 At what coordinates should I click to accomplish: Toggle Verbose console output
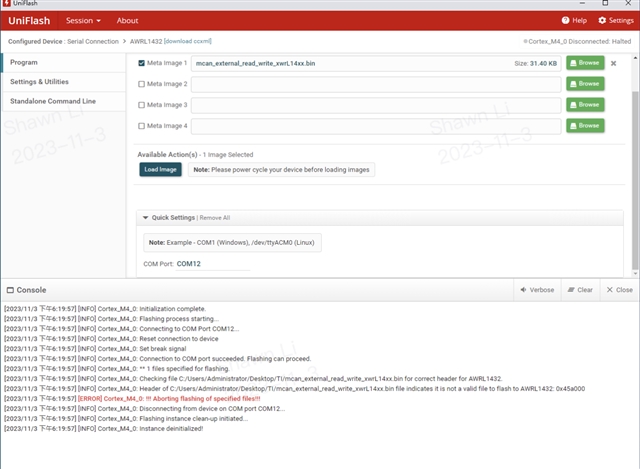point(537,290)
